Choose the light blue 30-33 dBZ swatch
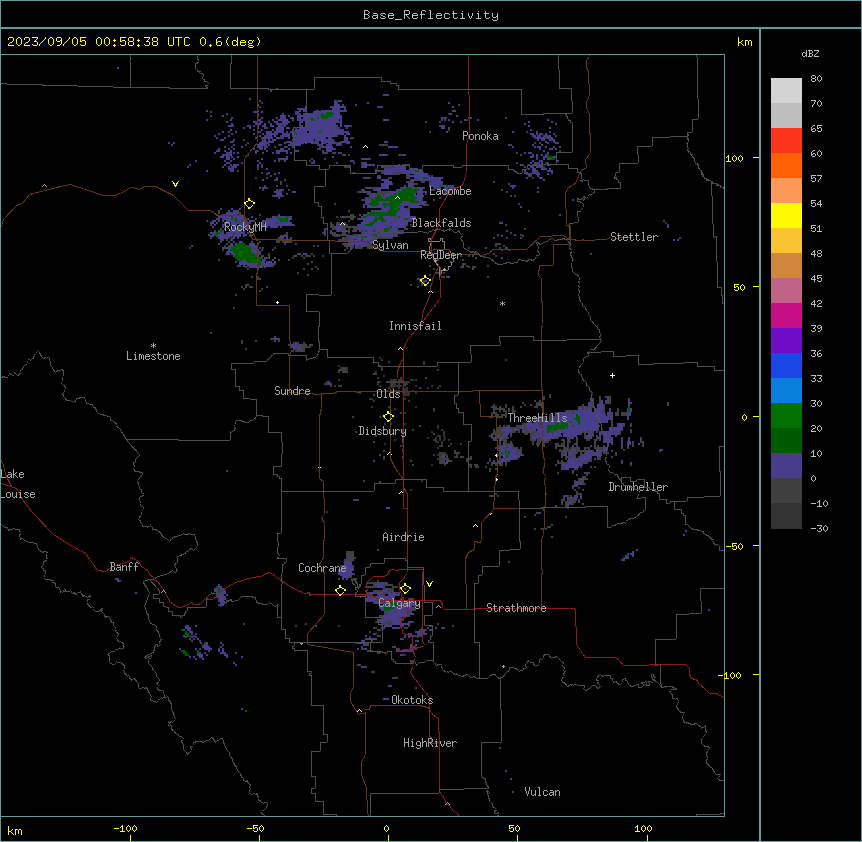 pyautogui.click(x=786, y=391)
